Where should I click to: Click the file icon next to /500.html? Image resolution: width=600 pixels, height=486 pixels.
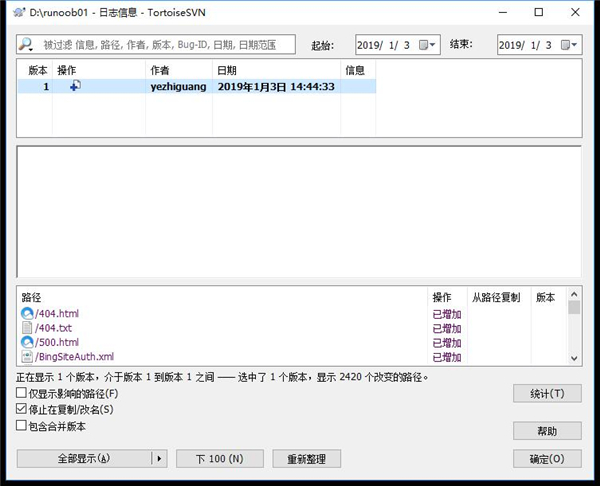27,342
